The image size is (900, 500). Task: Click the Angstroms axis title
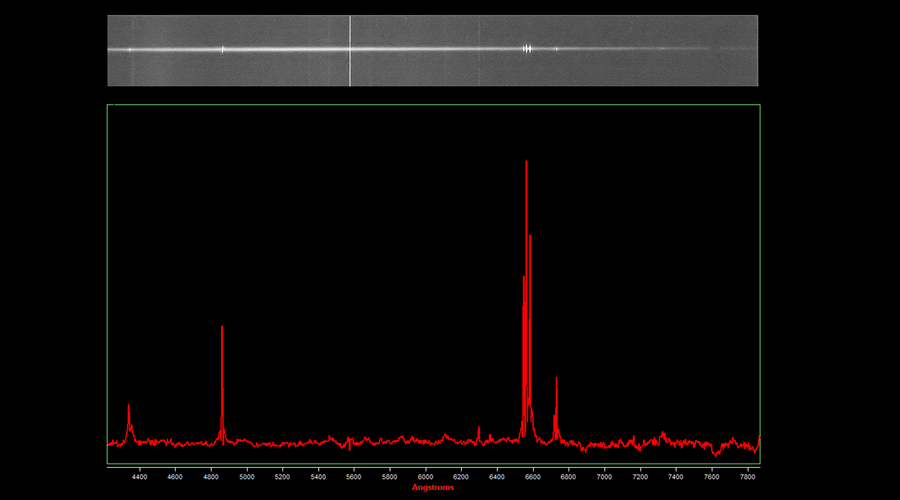[433, 488]
